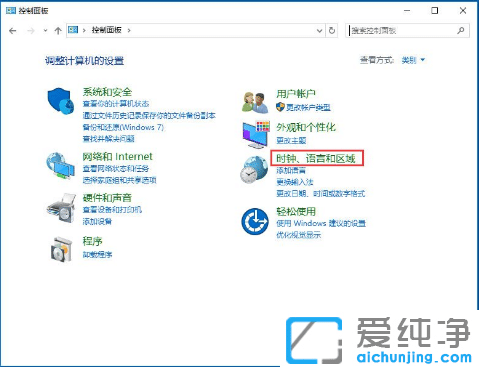Open 添加语言 link
480x370 pixels.
pos(291,170)
